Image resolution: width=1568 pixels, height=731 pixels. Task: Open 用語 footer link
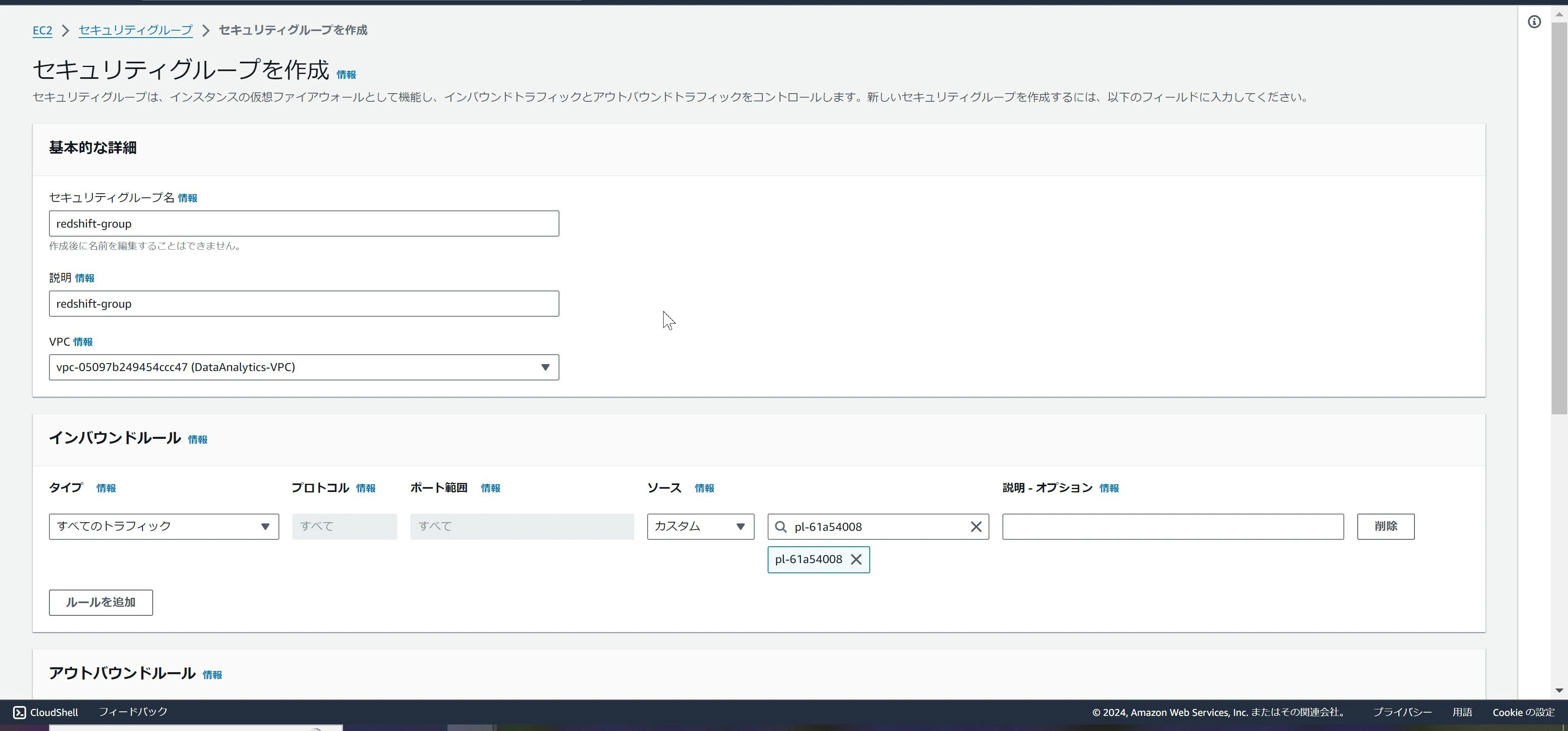point(1462,712)
